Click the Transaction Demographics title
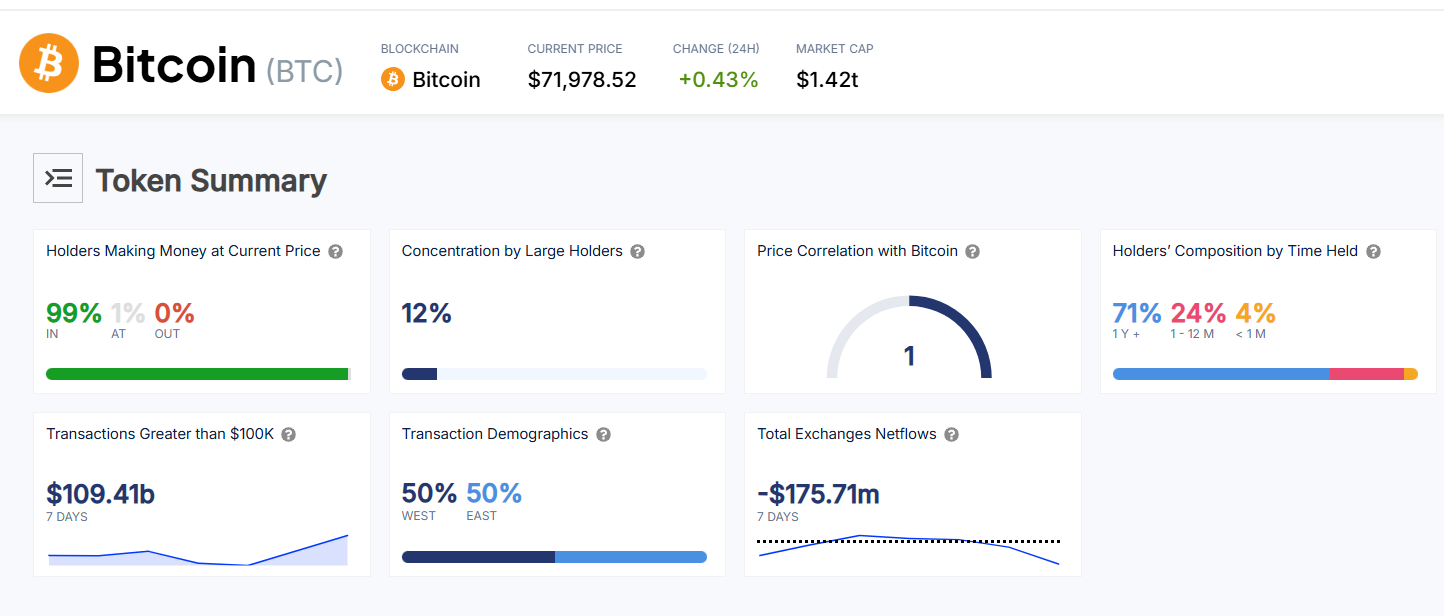The image size is (1444, 616). tap(495, 434)
